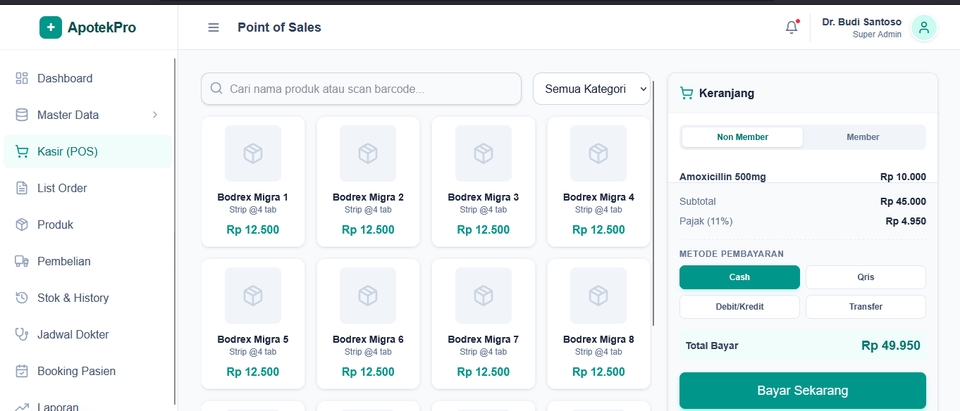The height and width of the screenshot is (411, 960).
Task: Open Dashboard menu item
Action: tap(88, 78)
